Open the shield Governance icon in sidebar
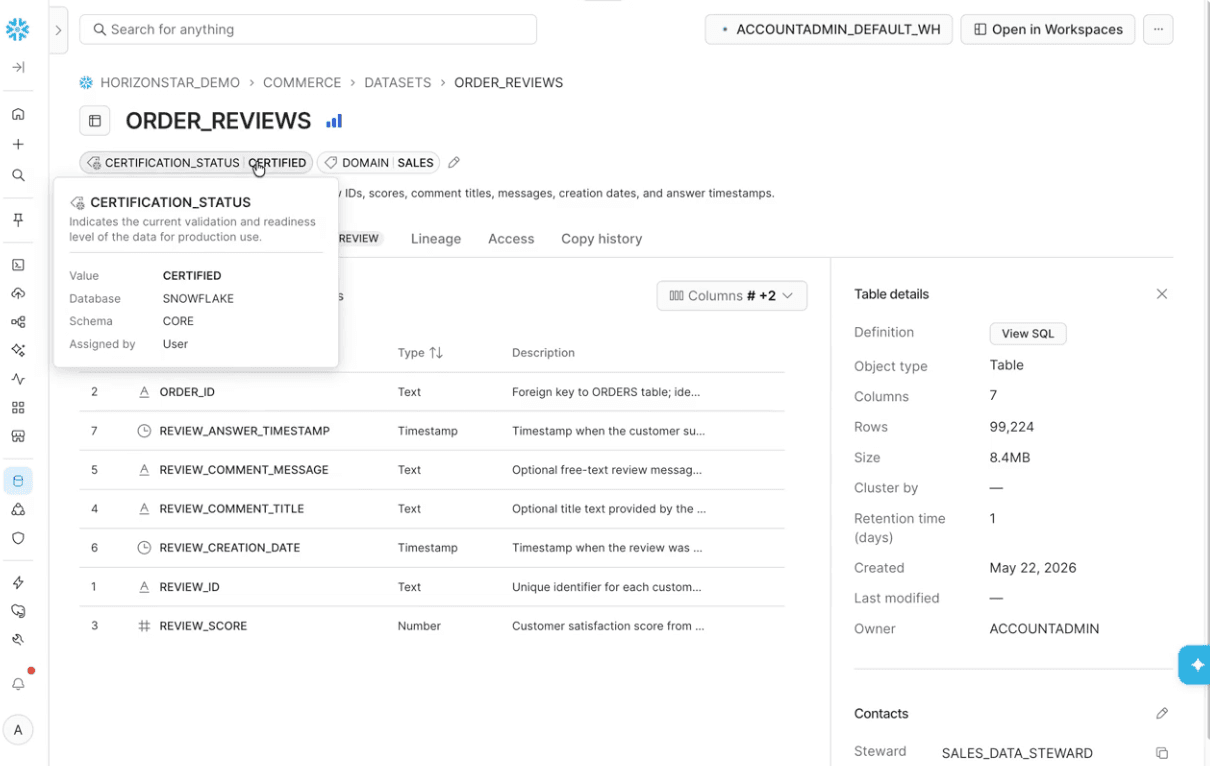The height and width of the screenshot is (766, 1210). tap(18, 538)
